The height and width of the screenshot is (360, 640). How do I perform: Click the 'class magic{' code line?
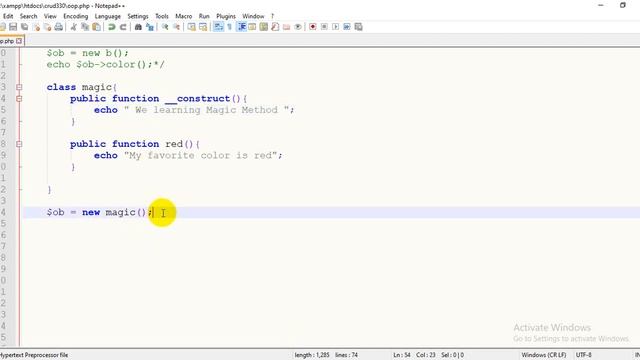pos(82,87)
